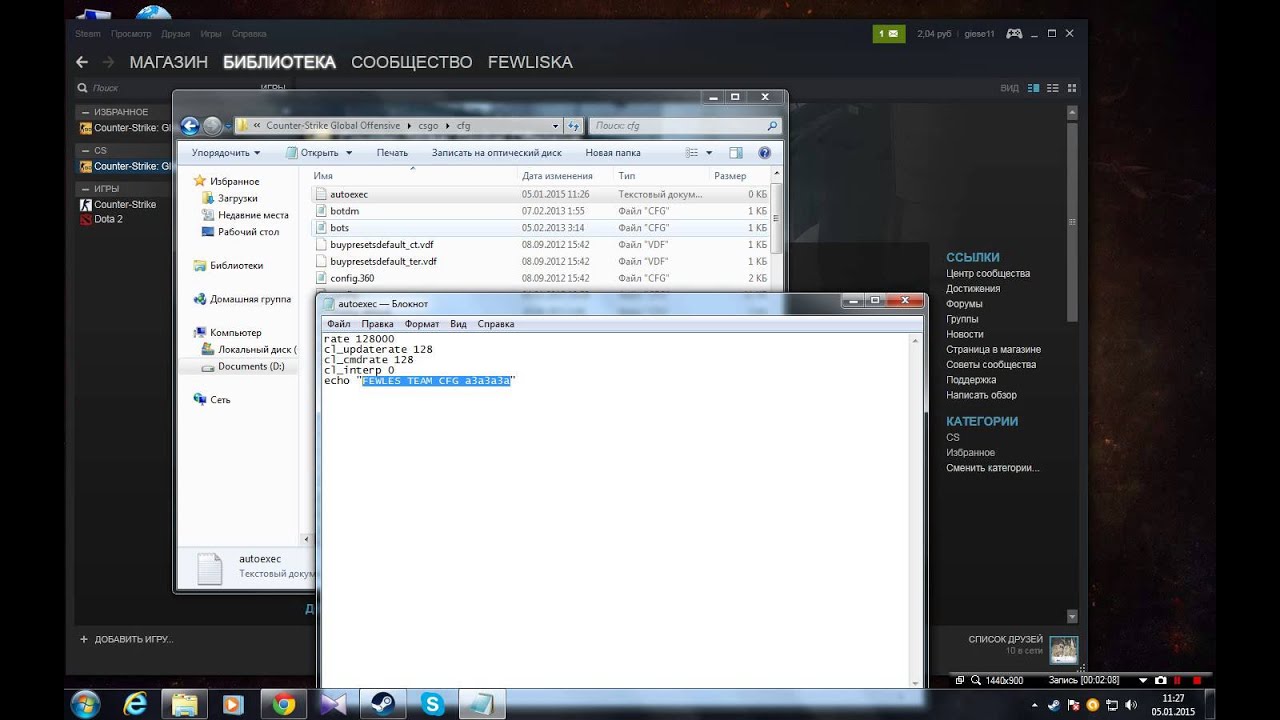
Task: Open the Windows Start menu
Action: [x=85, y=704]
